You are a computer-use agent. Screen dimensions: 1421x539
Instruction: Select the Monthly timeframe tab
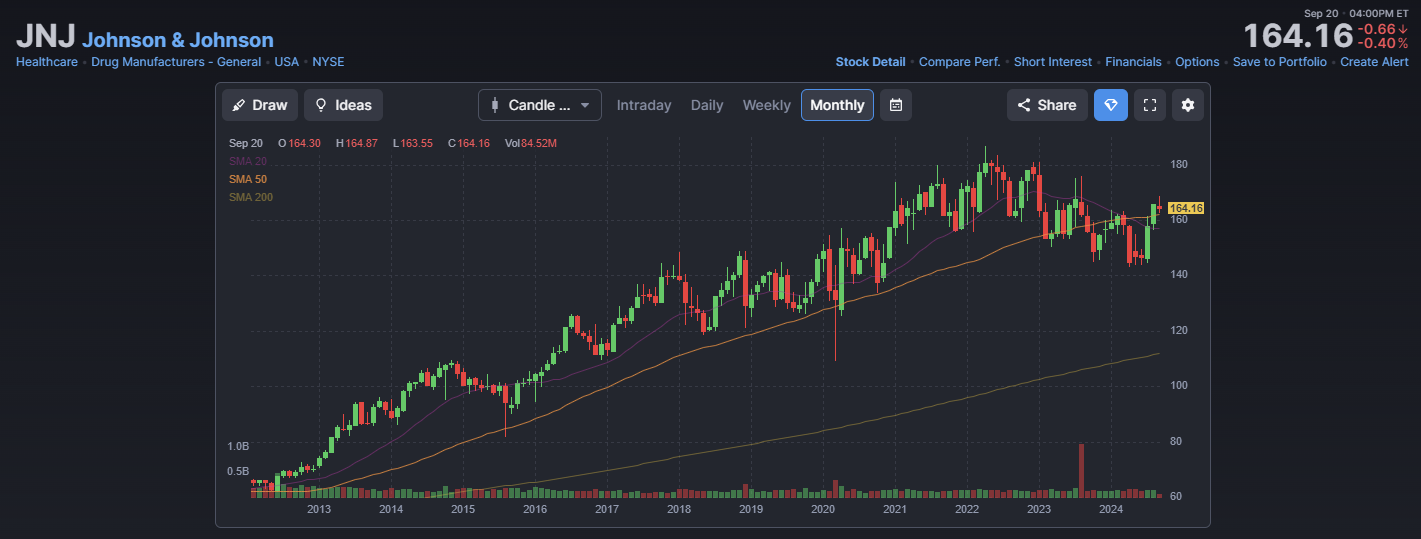pos(837,105)
